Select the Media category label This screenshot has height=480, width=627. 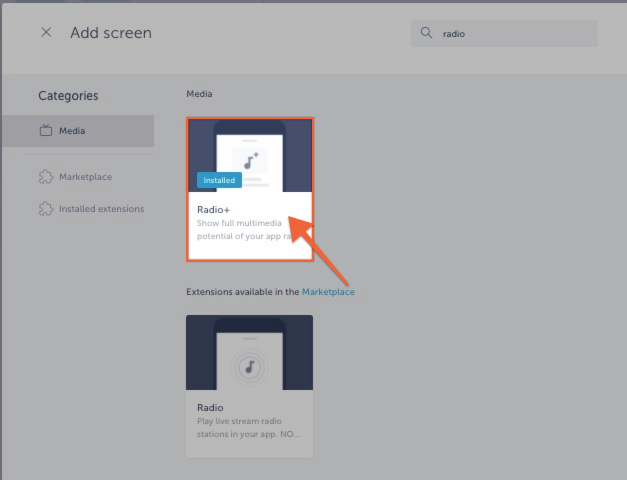[72, 131]
